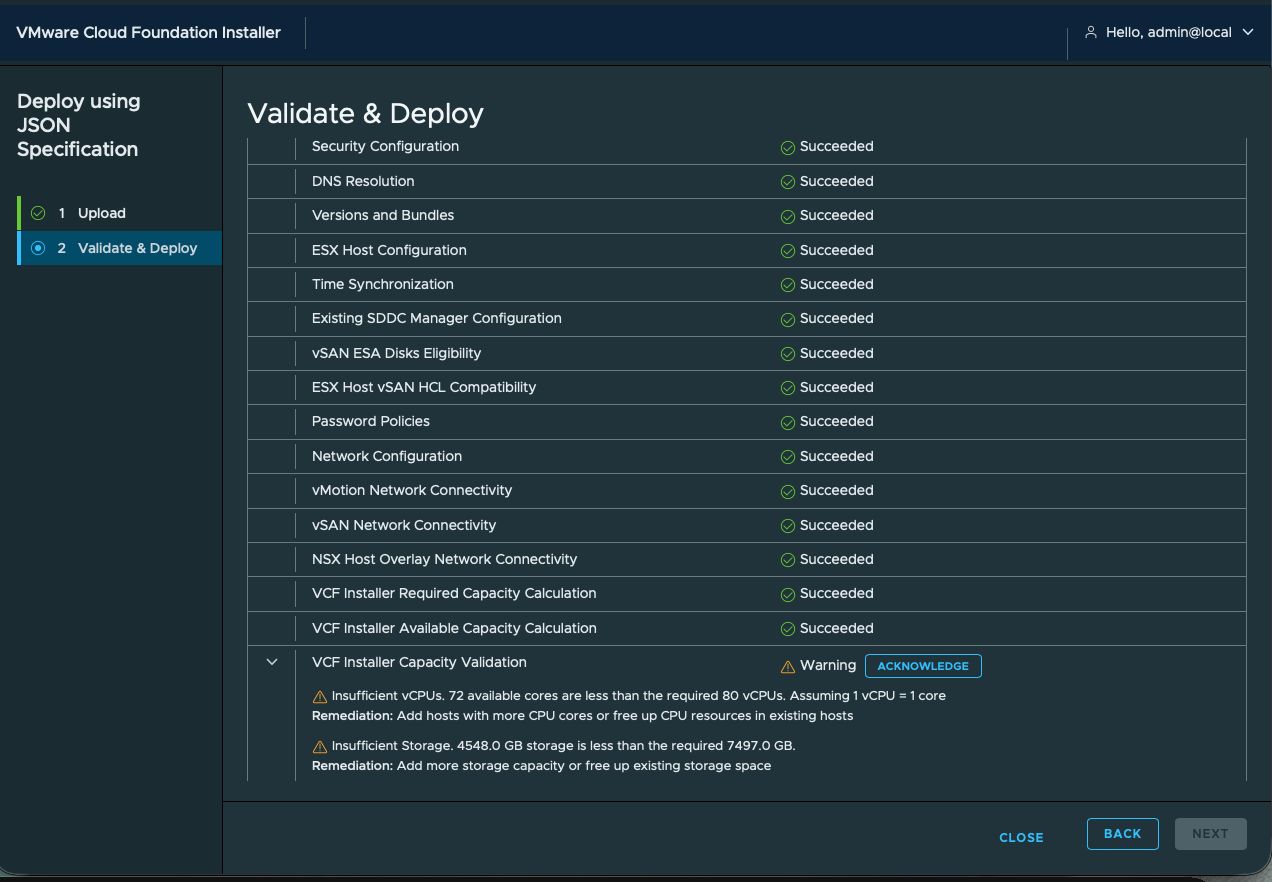1272x882 pixels.
Task: Click the BACK button
Action: pyautogui.click(x=1122, y=834)
